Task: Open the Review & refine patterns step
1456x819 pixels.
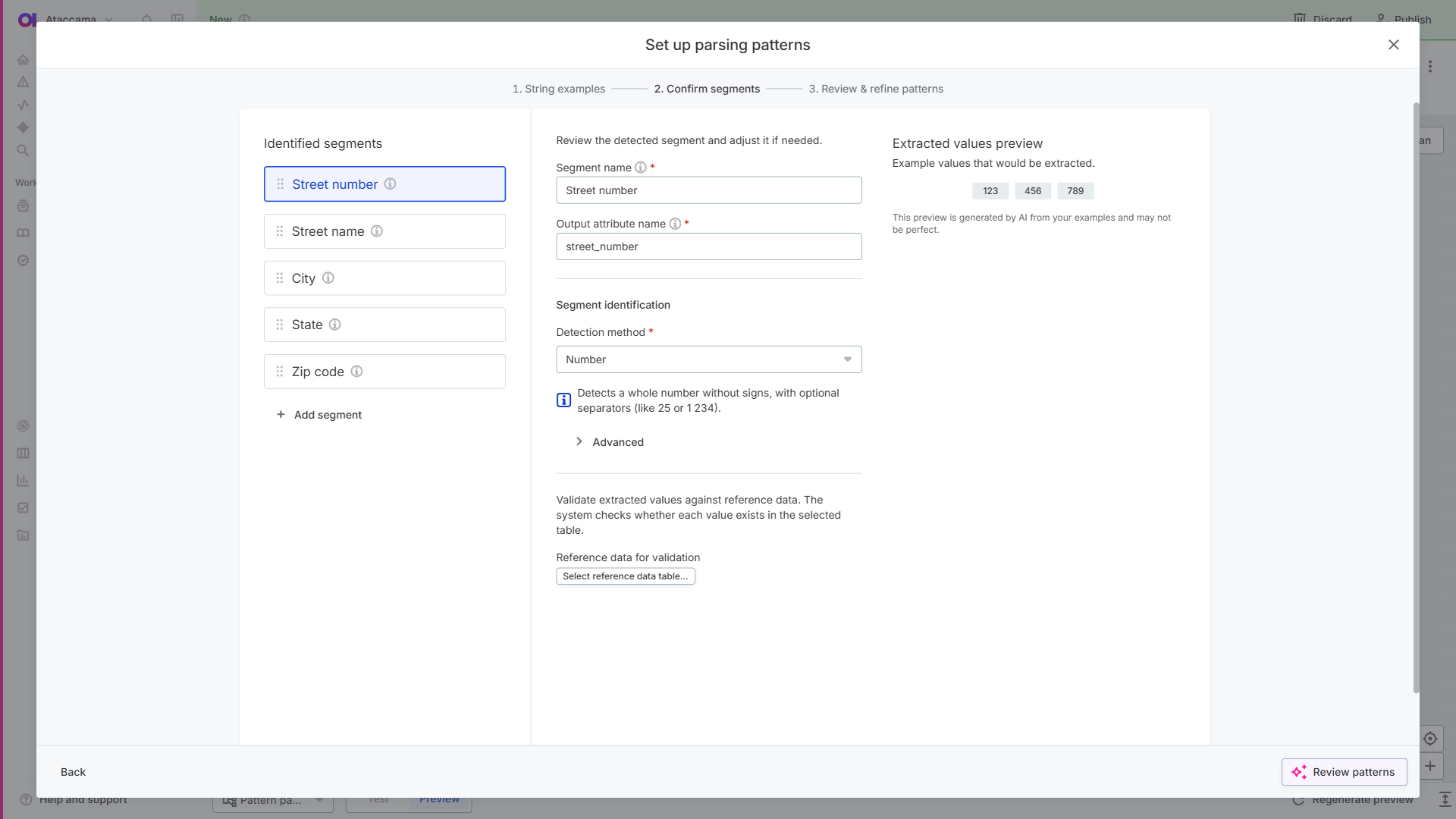Action: pyautogui.click(x=877, y=89)
